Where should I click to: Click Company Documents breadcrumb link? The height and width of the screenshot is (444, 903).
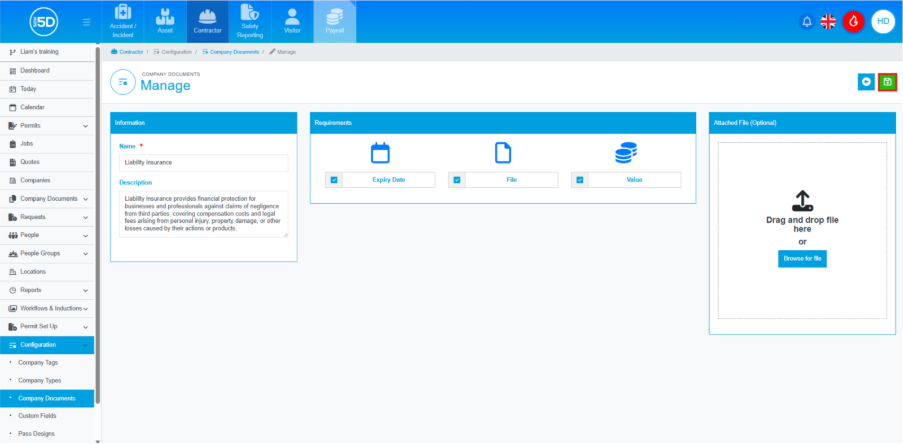tap(232, 50)
